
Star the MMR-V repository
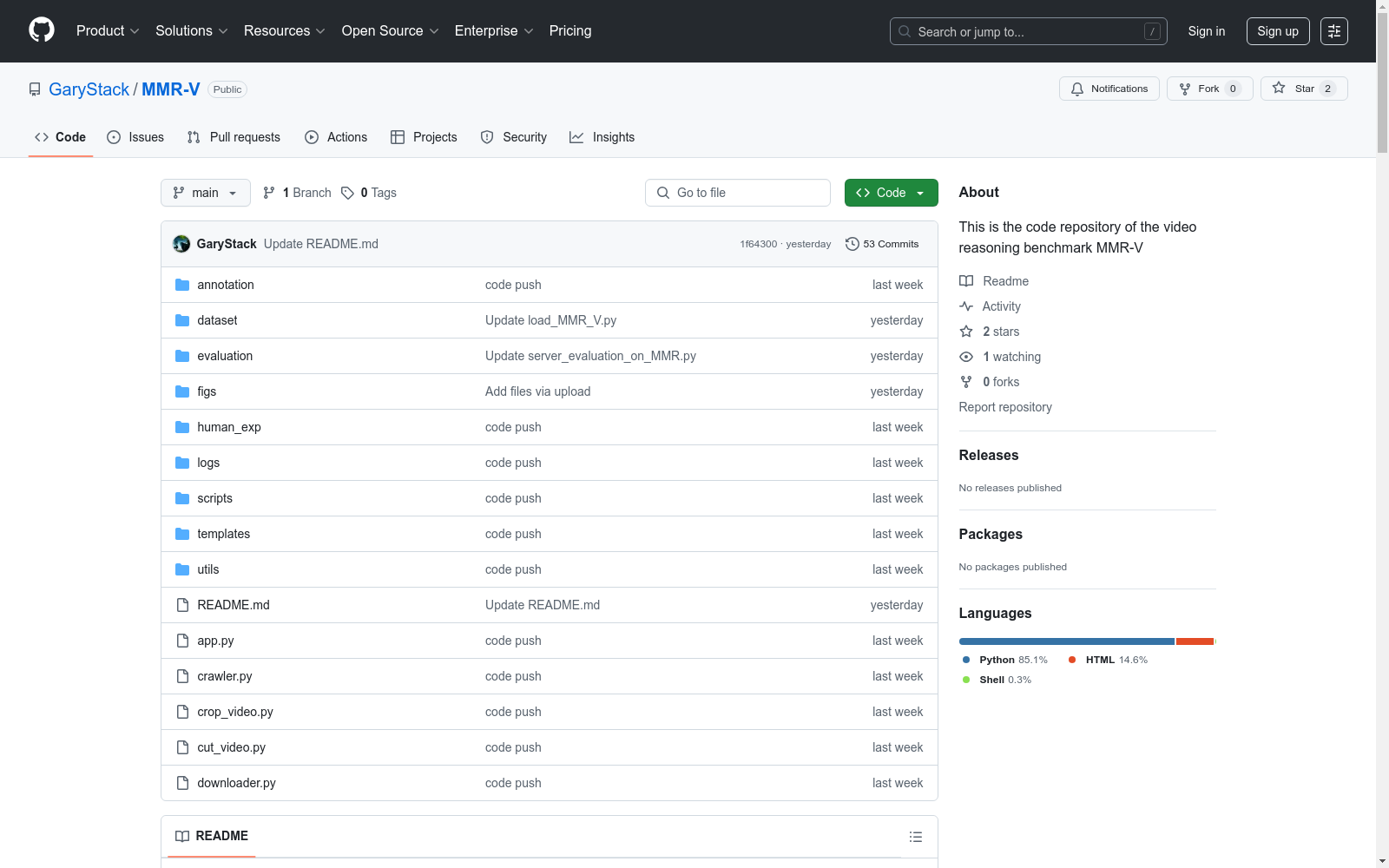point(1304,89)
